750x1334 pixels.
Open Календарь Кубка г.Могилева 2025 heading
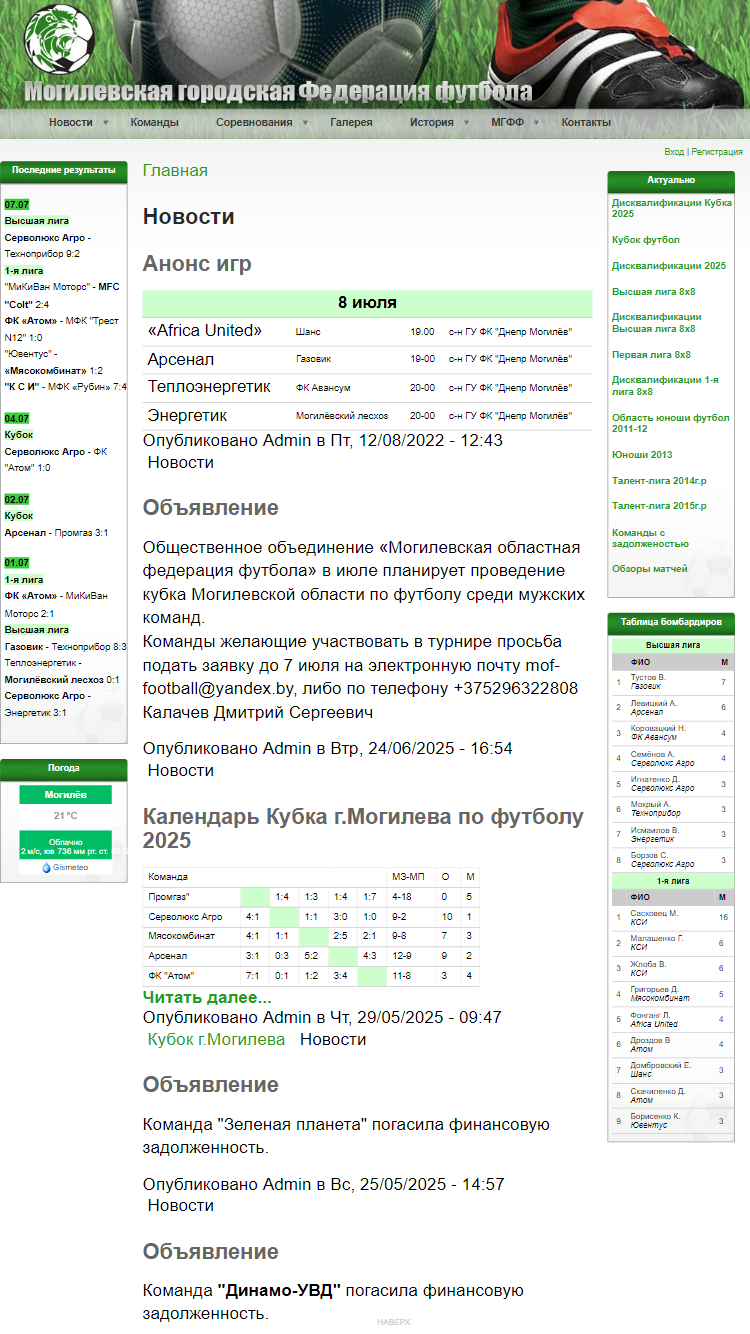tap(363, 828)
